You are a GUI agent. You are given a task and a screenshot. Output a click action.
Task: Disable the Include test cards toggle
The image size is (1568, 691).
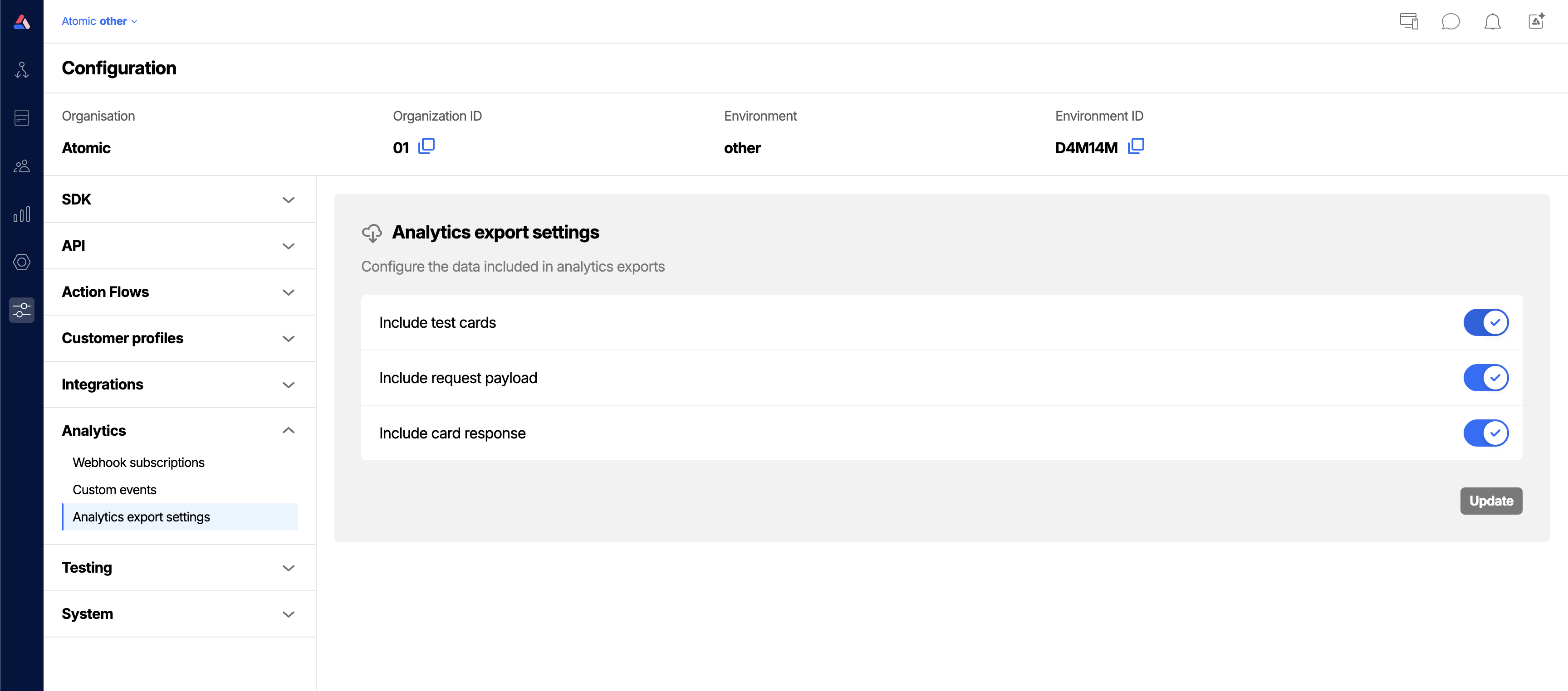click(x=1486, y=322)
